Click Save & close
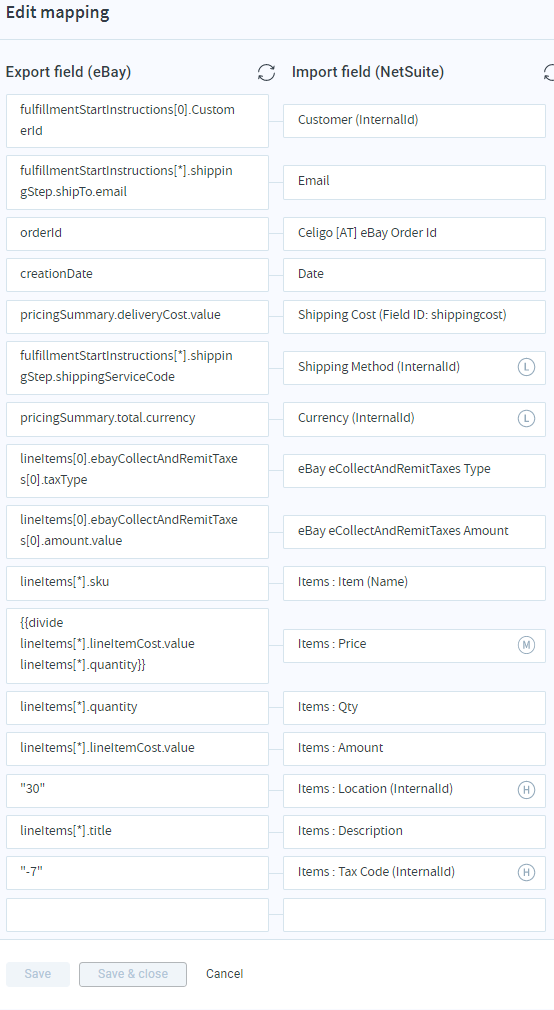Image resolution: width=554 pixels, height=1010 pixels. [133, 974]
